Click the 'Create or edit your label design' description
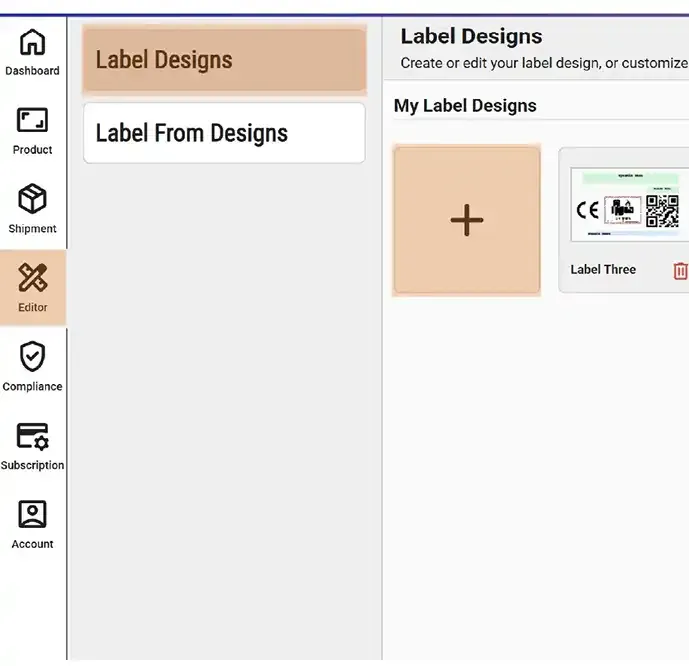This screenshot has height=666, width=689. [544, 63]
